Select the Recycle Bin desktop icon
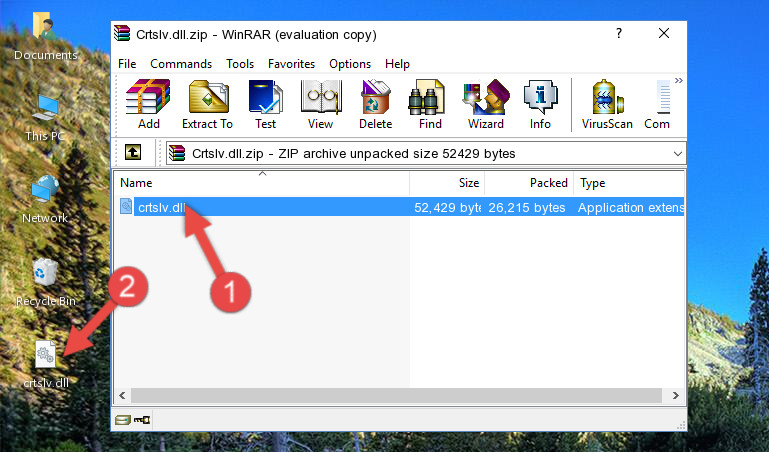The height and width of the screenshot is (452, 769). click(x=46, y=282)
